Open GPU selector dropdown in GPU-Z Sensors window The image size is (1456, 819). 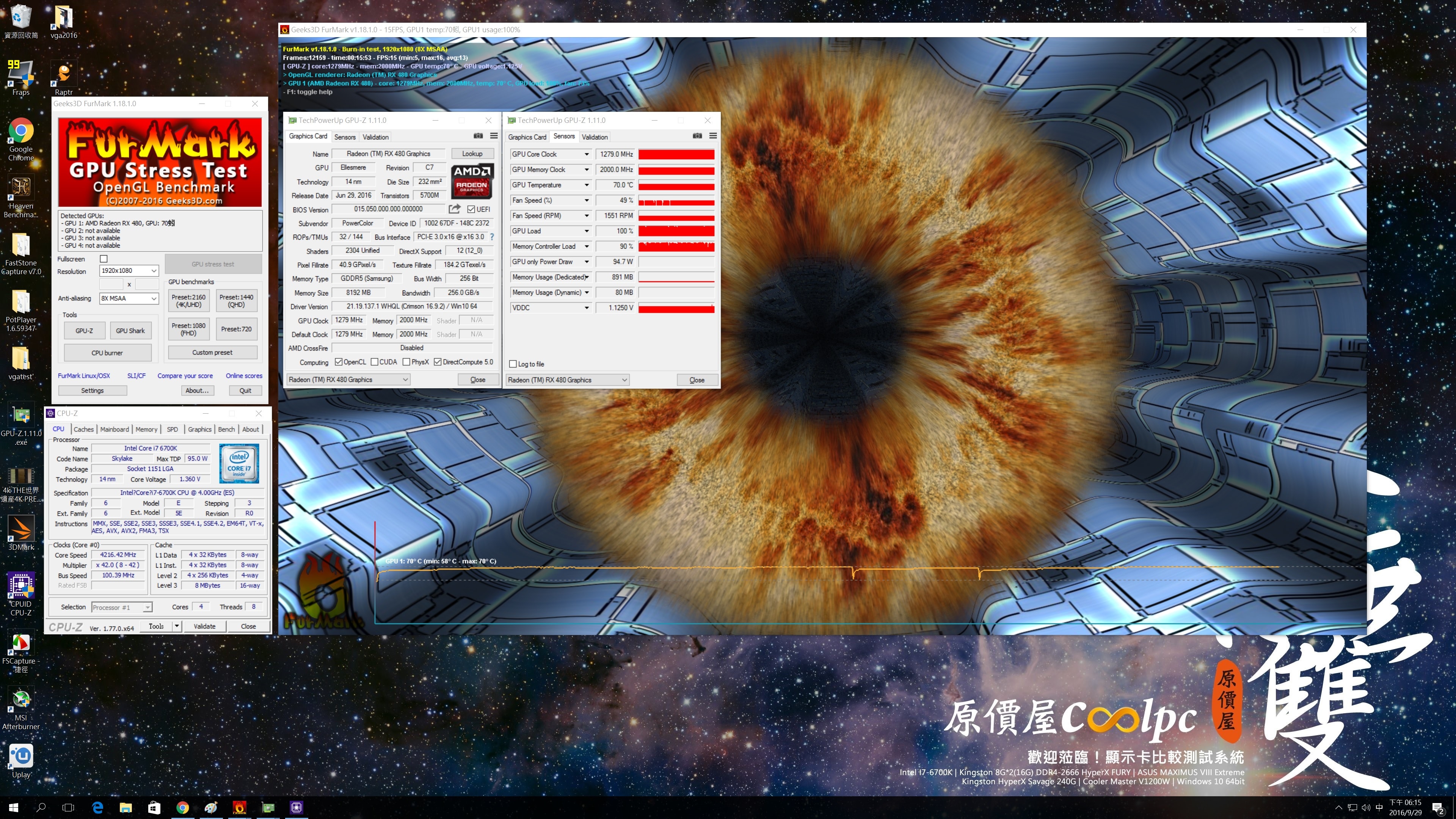(568, 380)
